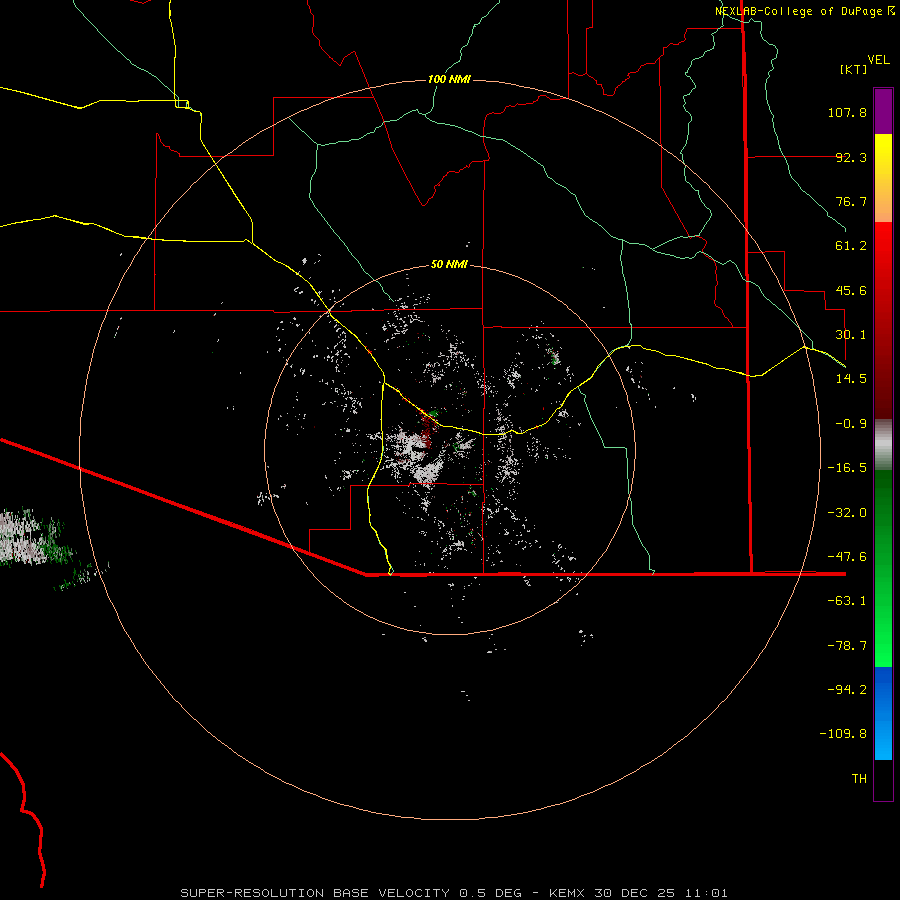Viewport: 900px width, 900px height.
Task: Click the -63.1 velocity scale value
Action: click(x=847, y=601)
